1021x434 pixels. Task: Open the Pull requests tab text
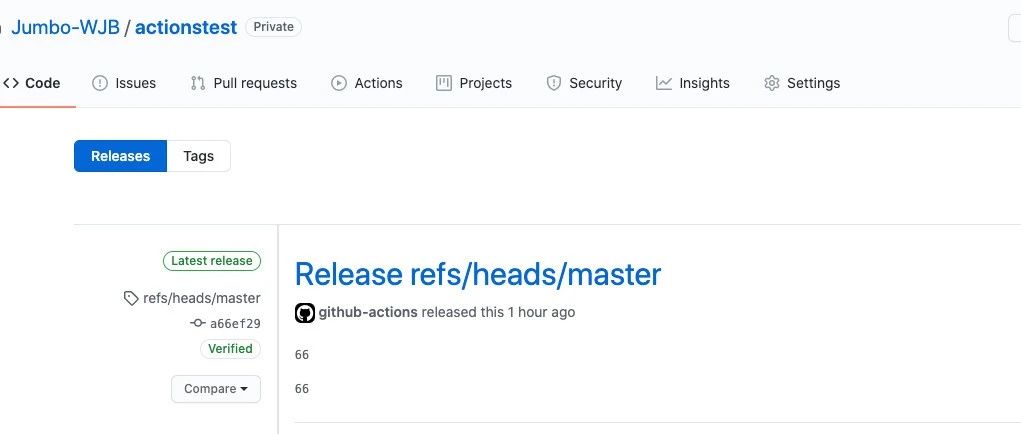point(255,83)
